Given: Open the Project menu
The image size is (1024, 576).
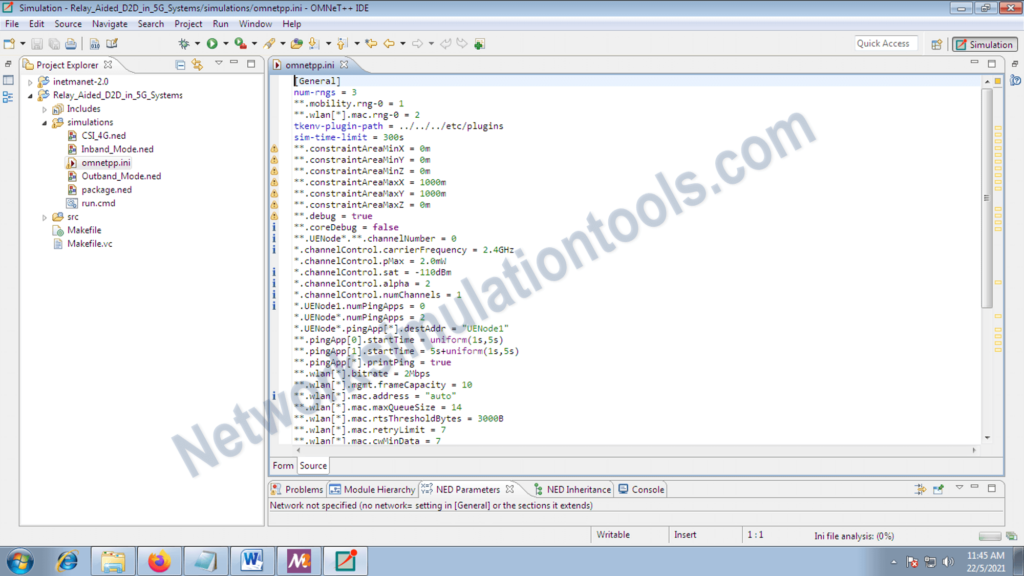Looking at the screenshot, I should pyautogui.click(x=187, y=23).
